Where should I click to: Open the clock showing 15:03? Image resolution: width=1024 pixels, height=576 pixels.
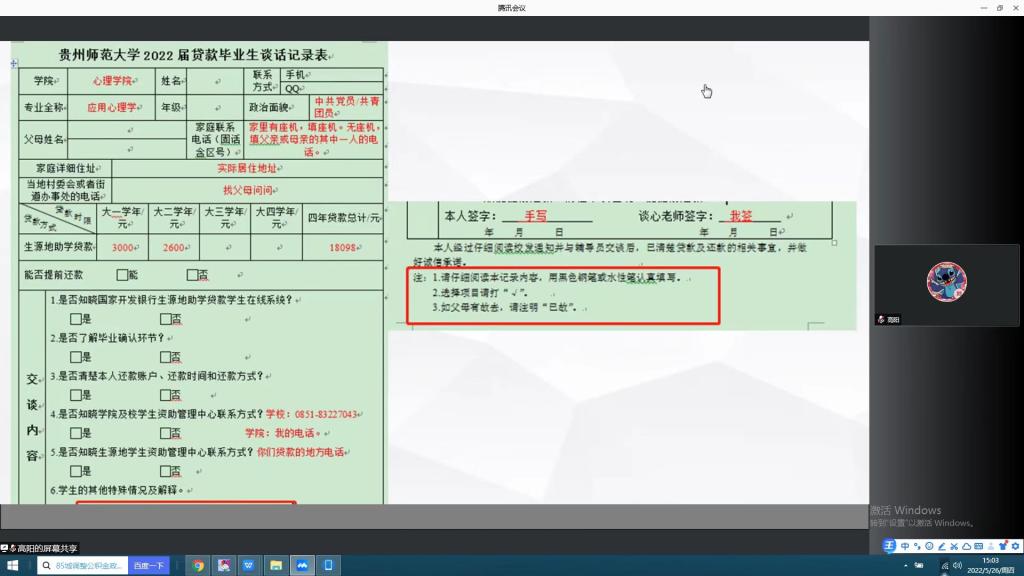[x=991, y=566]
